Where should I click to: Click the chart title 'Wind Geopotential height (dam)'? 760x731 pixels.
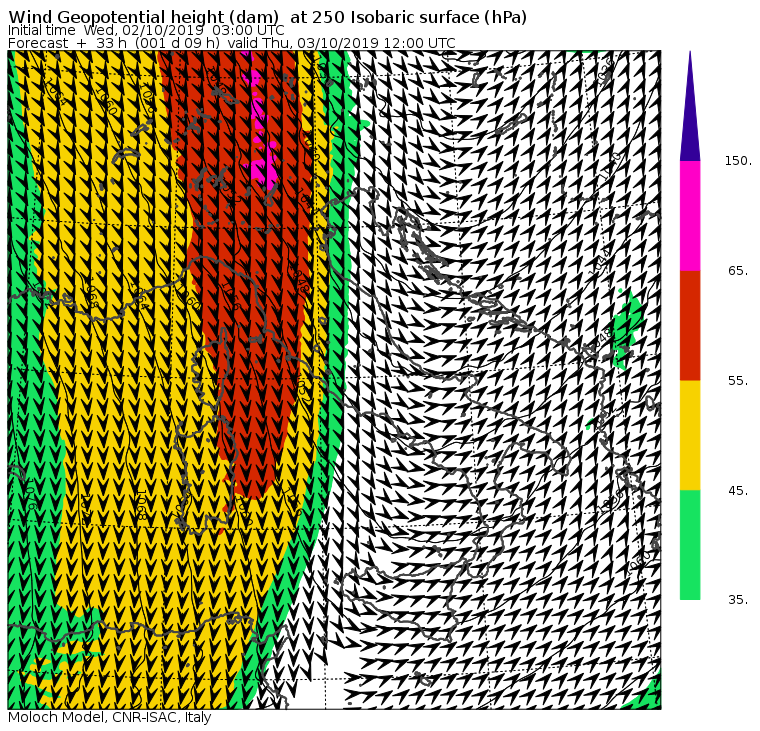click(x=143, y=17)
